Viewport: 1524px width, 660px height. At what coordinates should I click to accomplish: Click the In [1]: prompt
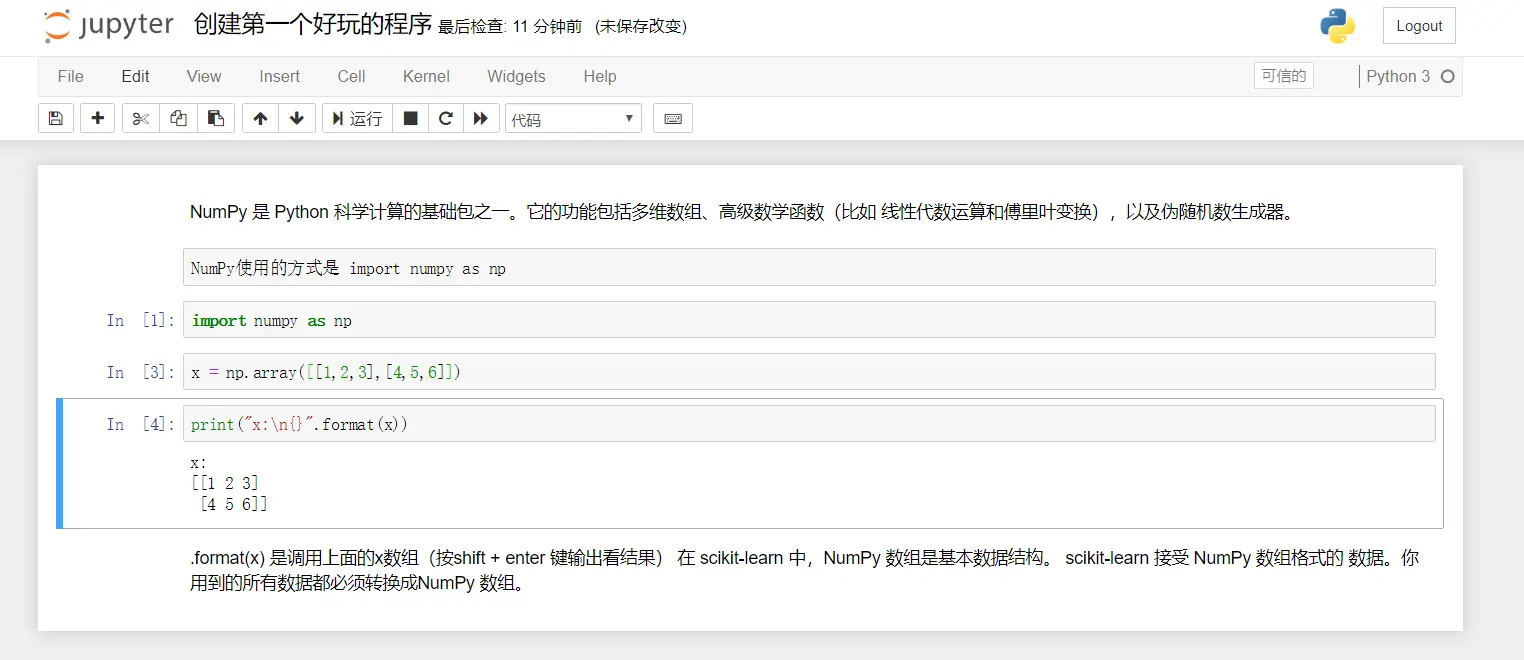click(140, 320)
